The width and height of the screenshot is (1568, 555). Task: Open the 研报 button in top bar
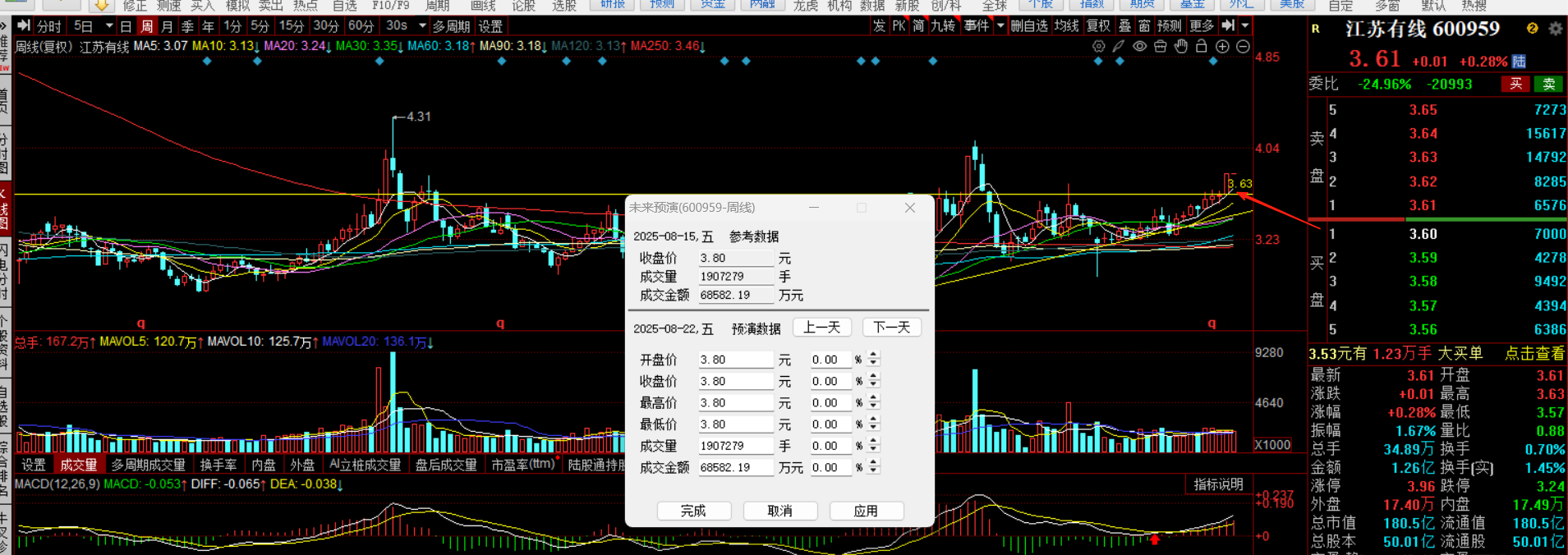(613, 5)
